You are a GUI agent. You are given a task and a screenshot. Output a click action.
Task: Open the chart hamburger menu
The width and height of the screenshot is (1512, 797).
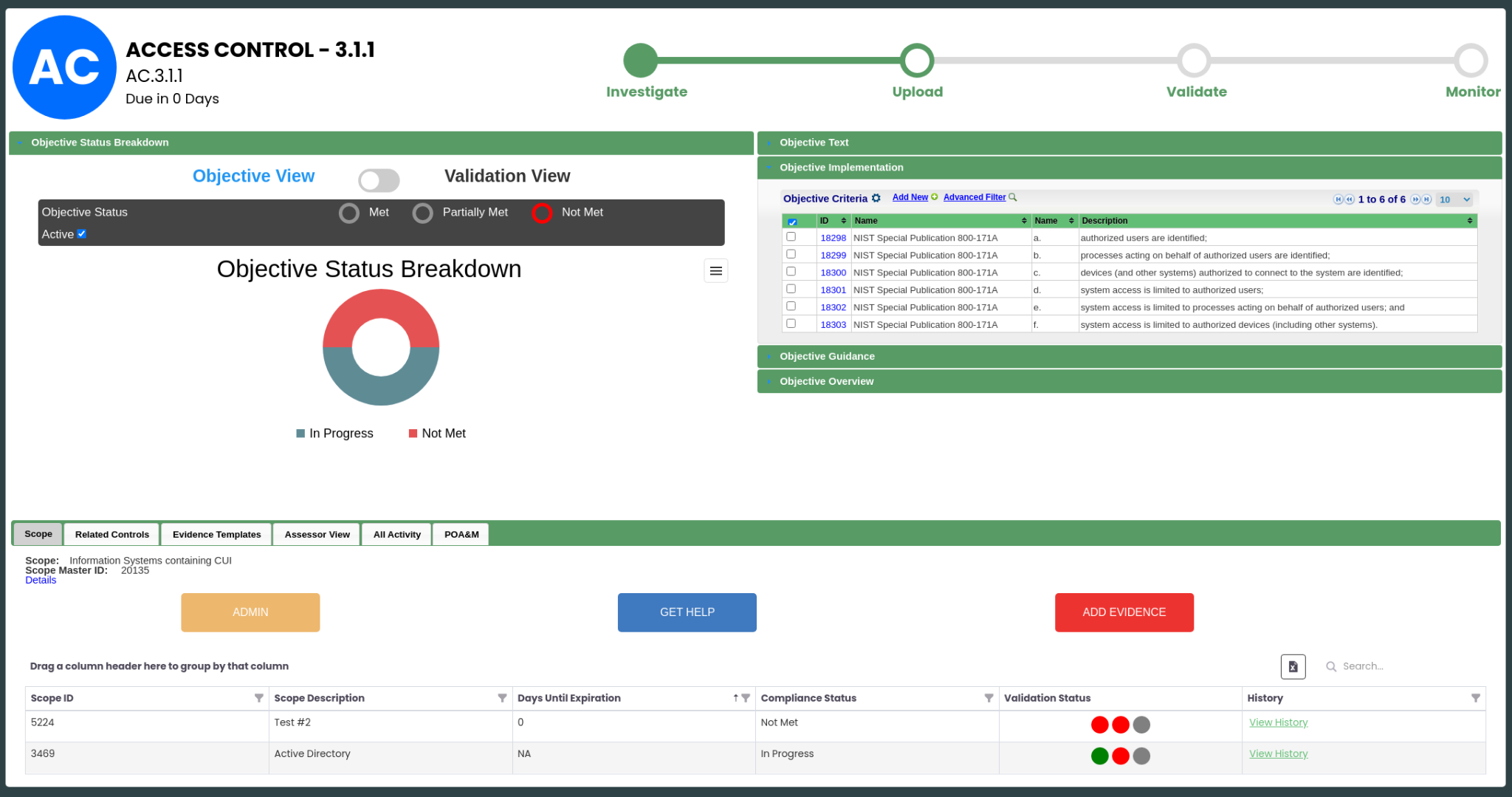point(715,270)
